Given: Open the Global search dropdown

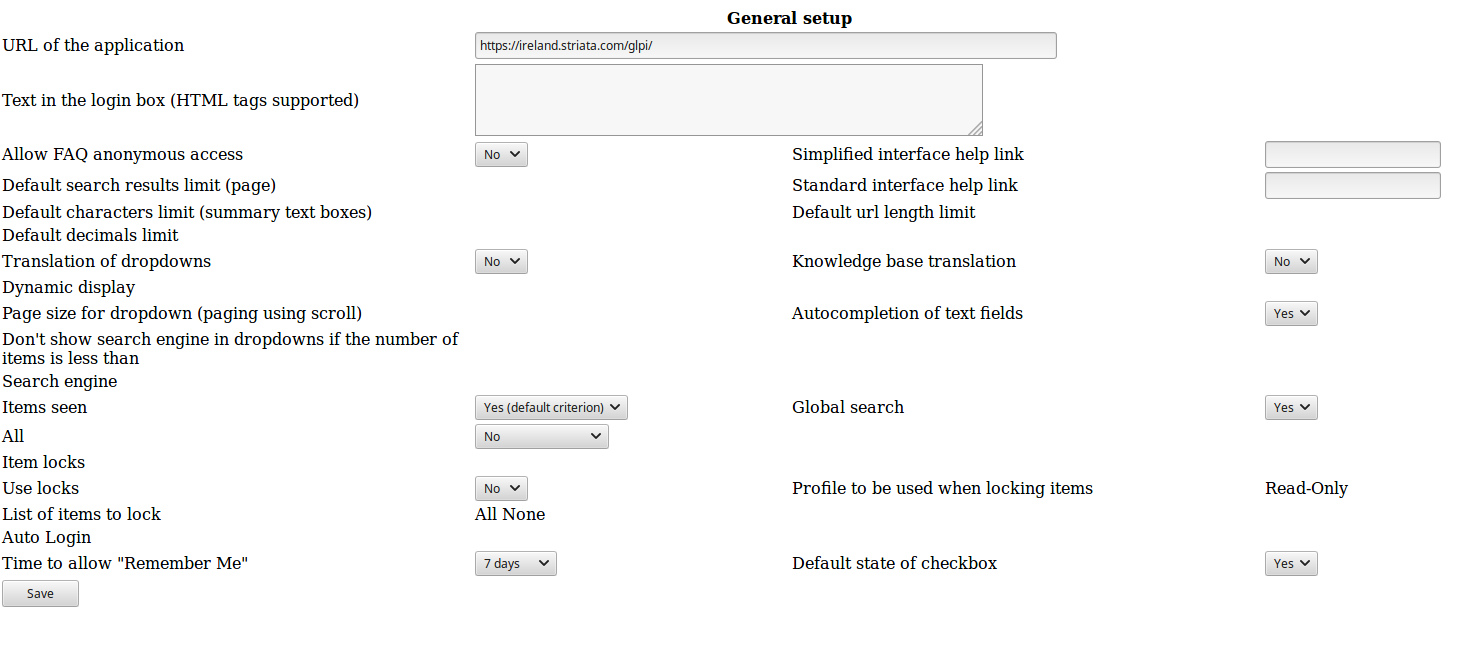Looking at the screenshot, I should click(1290, 407).
